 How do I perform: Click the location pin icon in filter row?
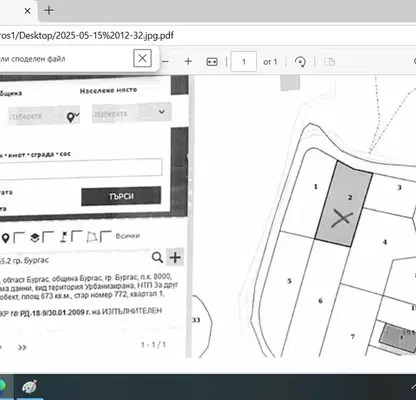coord(5,238)
